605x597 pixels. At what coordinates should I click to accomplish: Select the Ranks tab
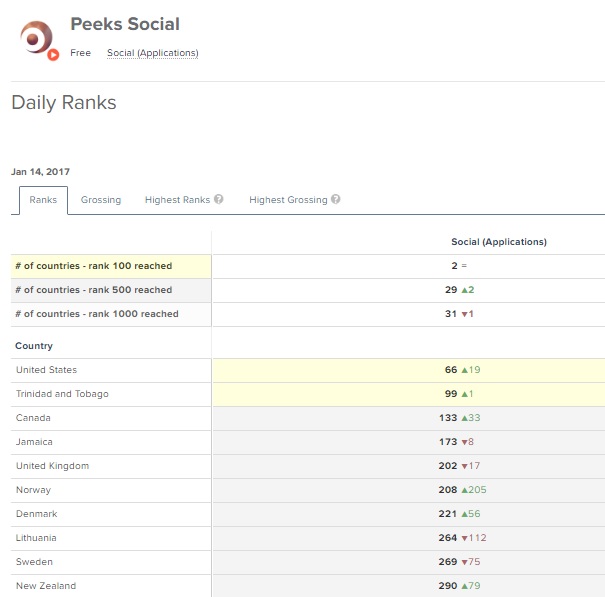pyautogui.click(x=43, y=200)
